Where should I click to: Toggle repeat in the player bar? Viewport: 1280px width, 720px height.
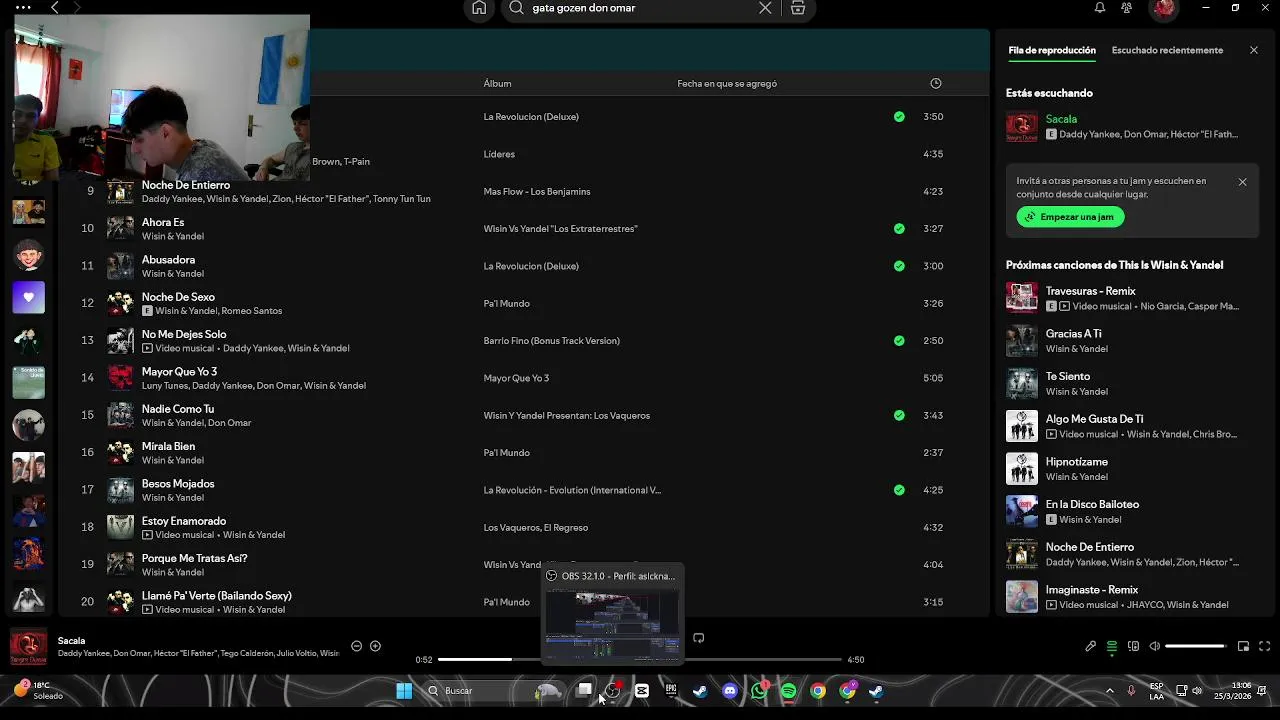coord(698,638)
